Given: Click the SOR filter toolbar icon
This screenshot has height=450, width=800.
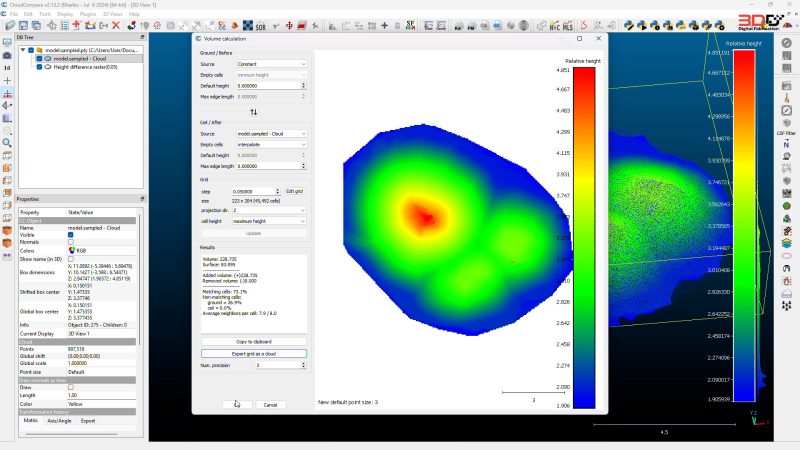Looking at the screenshot, I should point(261,26).
